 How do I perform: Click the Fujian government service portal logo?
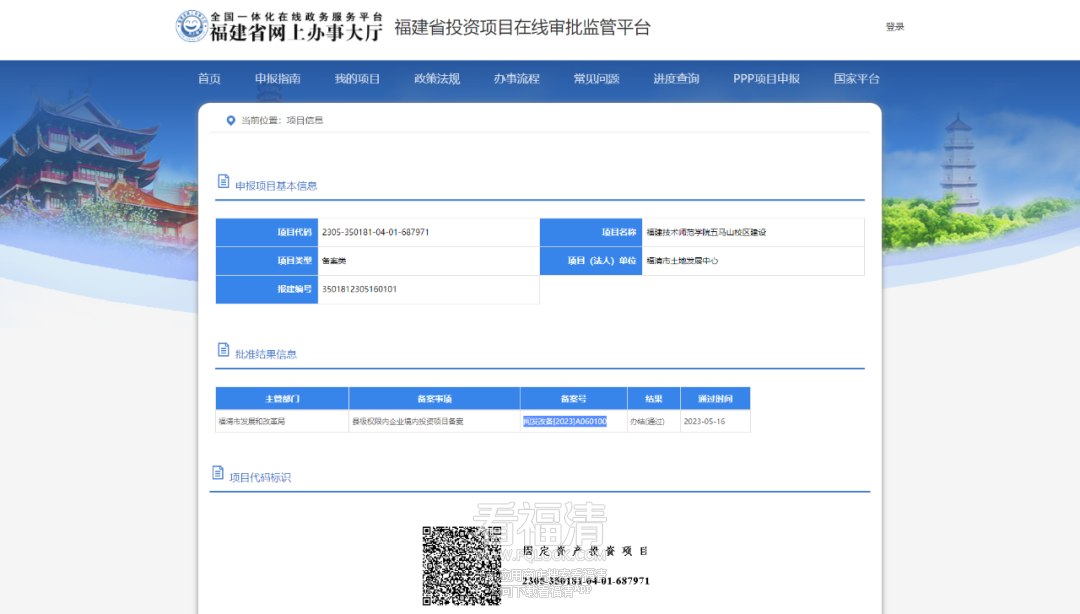coord(191,27)
